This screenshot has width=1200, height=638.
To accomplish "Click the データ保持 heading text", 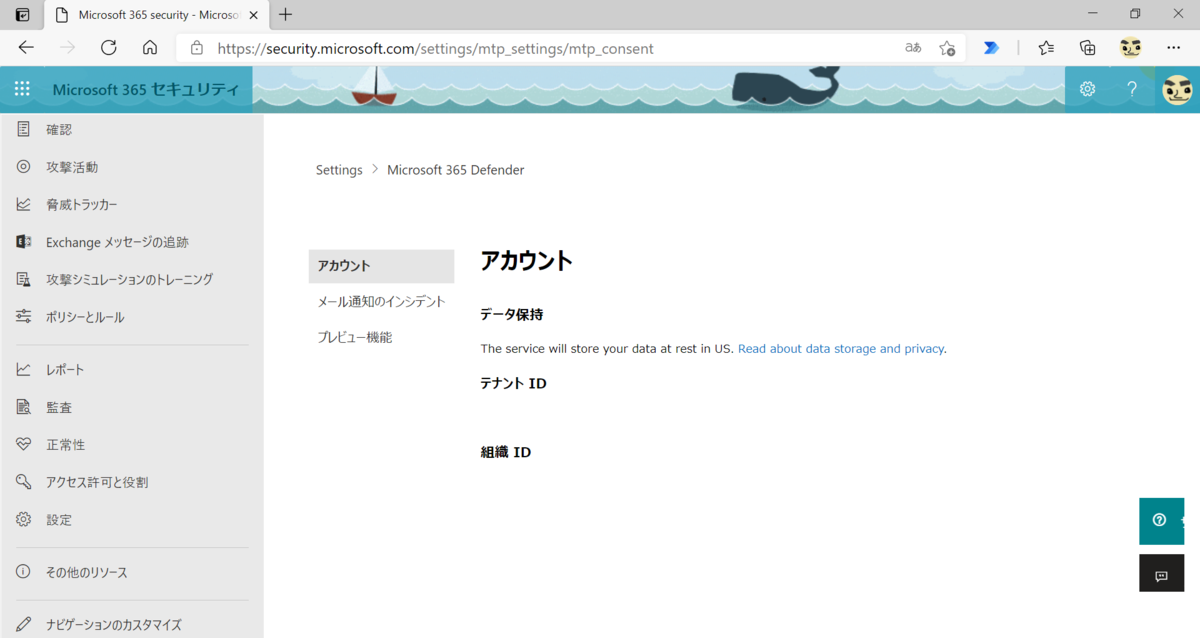I will 512,314.
